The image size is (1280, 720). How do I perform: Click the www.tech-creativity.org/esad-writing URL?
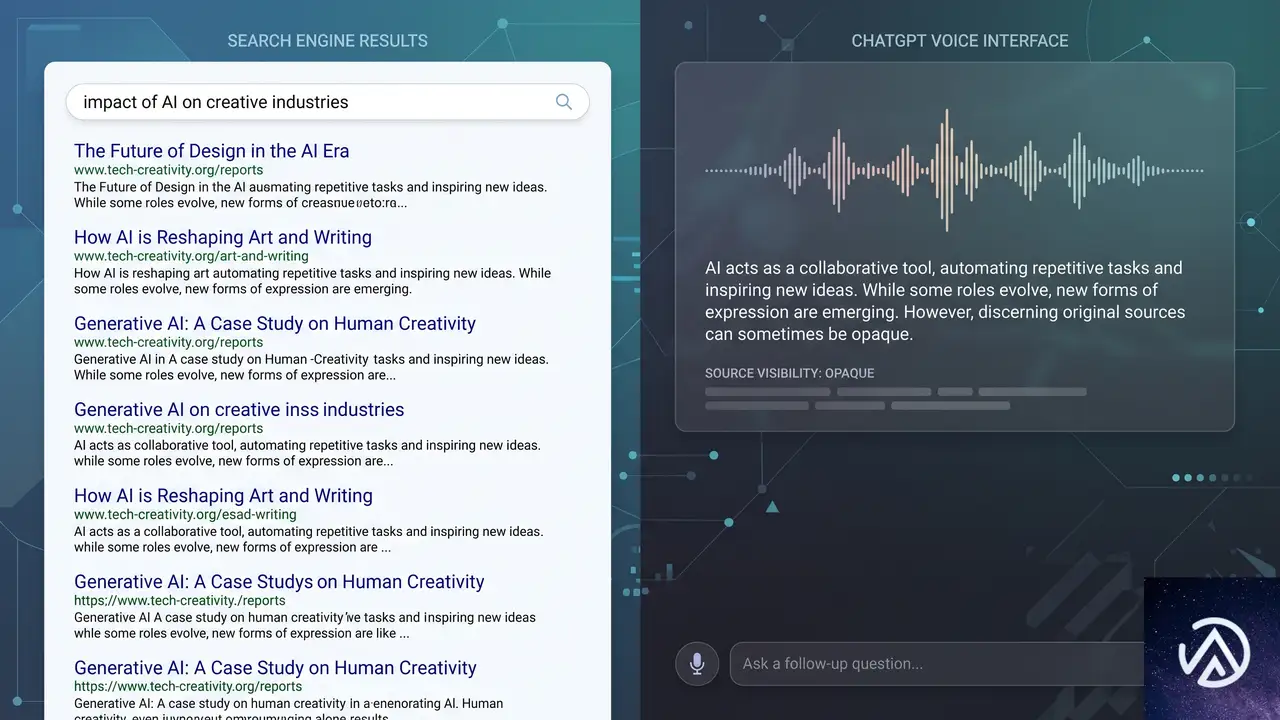(185, 514)
